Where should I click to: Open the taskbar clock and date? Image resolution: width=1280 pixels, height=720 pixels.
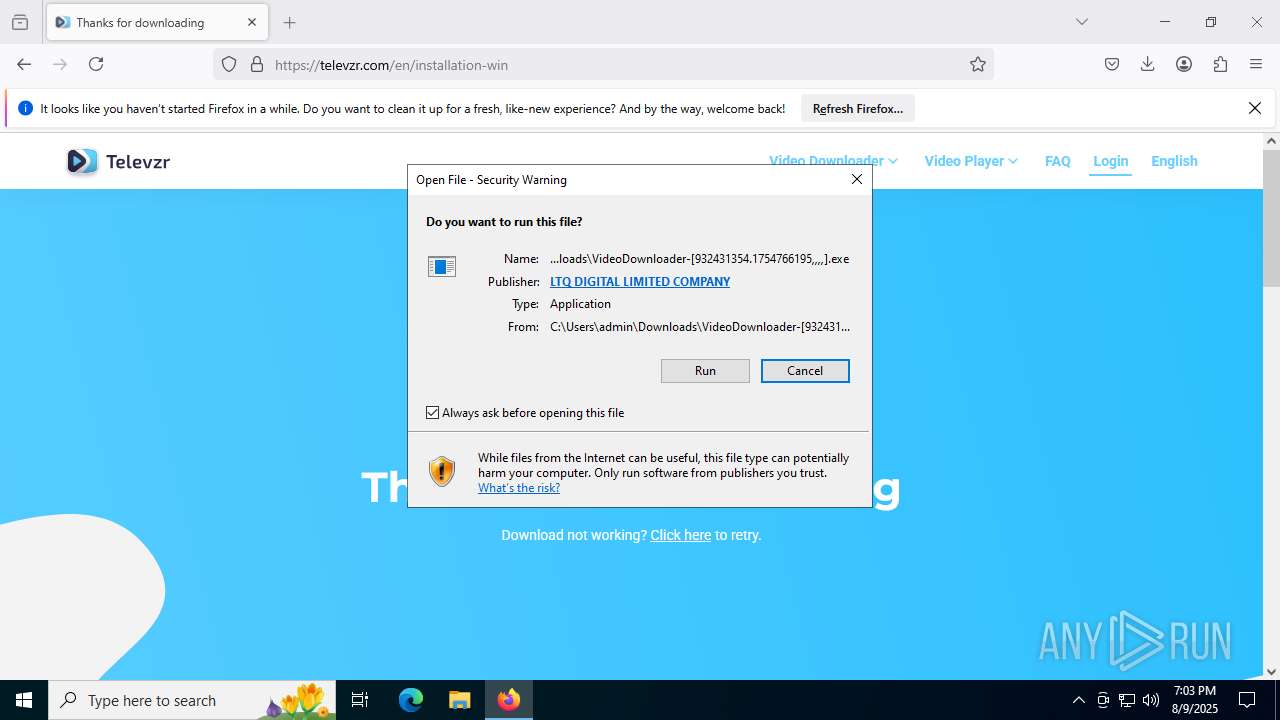coord(1195,700)
